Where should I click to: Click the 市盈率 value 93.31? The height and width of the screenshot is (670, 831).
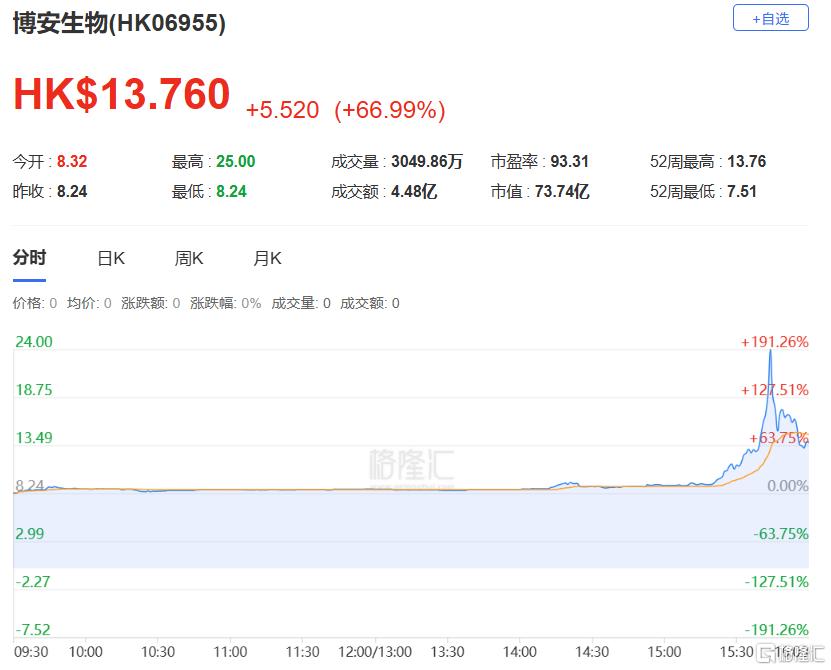[x=570, y=161]
